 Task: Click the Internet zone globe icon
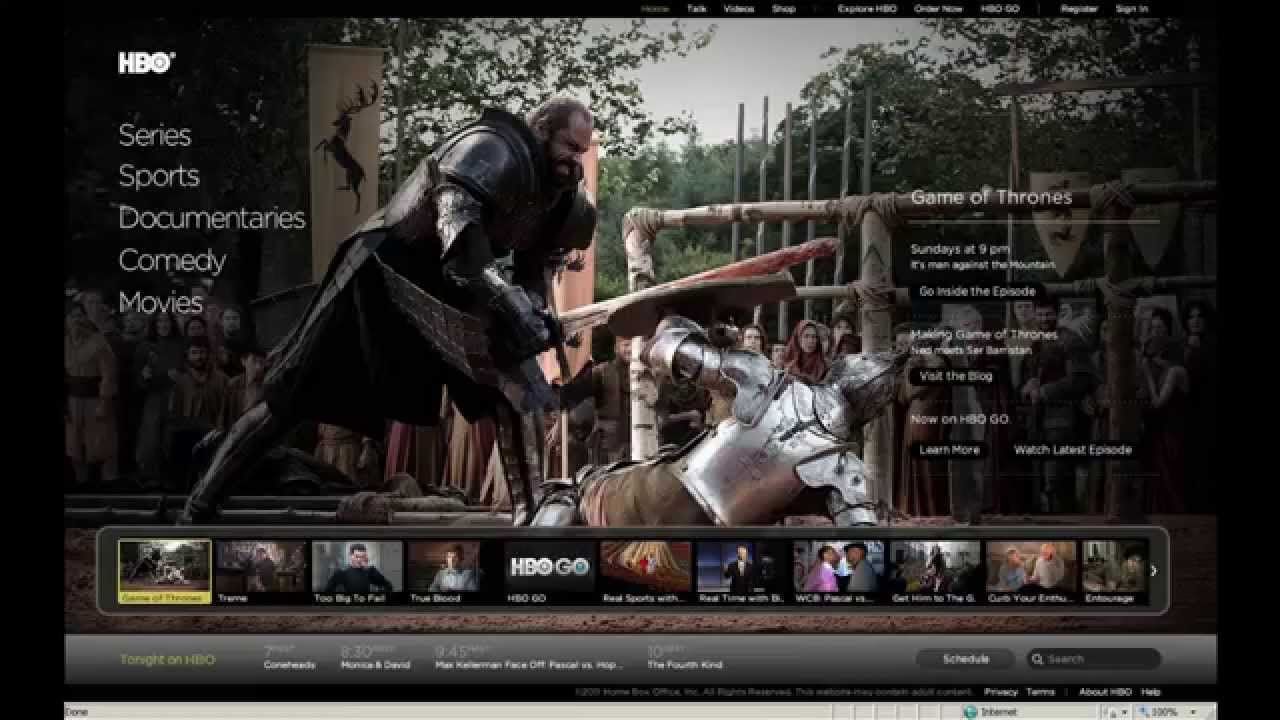pos(969,712)
